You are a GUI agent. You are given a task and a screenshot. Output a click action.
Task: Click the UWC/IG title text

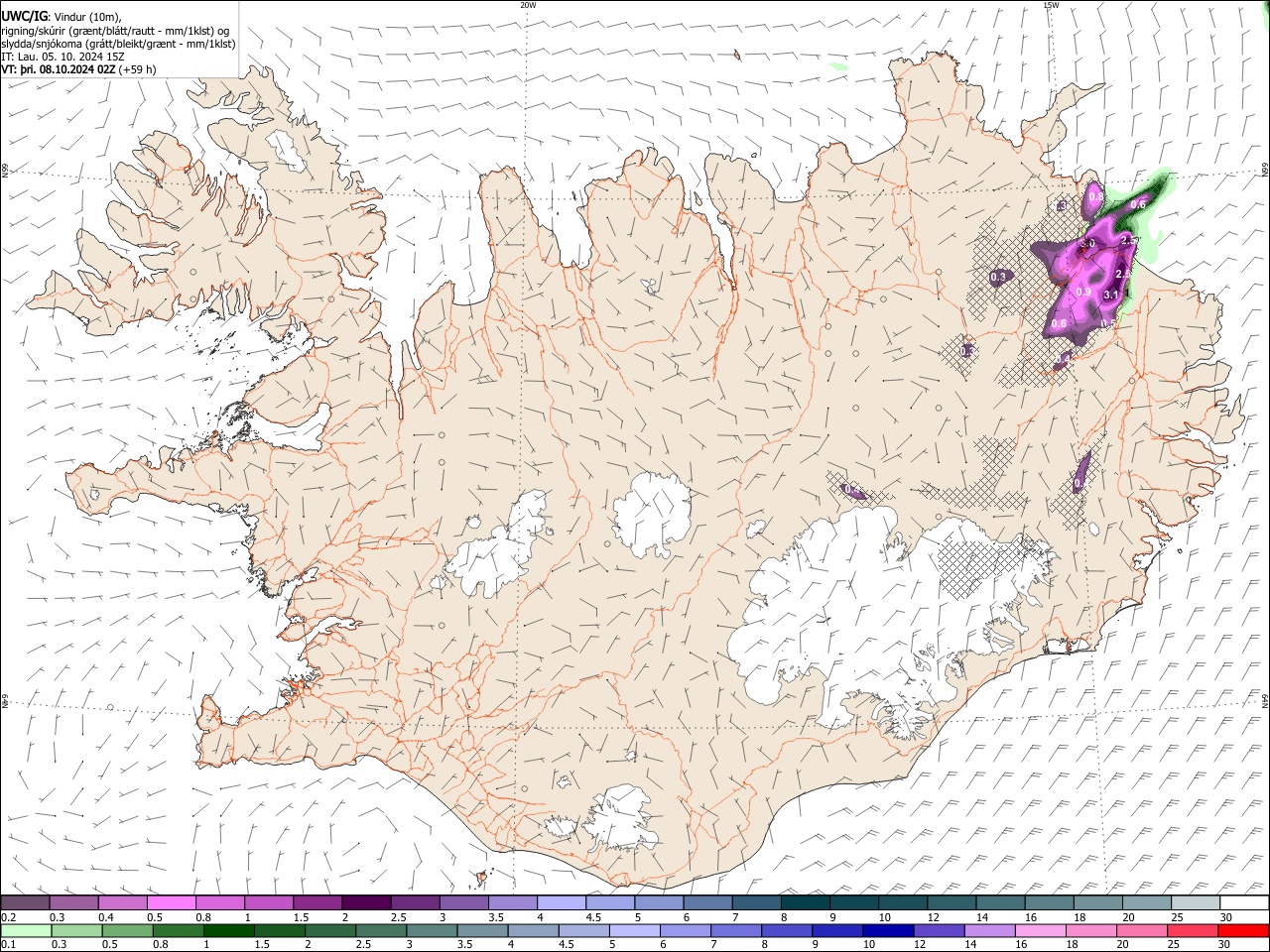point(24,17)
